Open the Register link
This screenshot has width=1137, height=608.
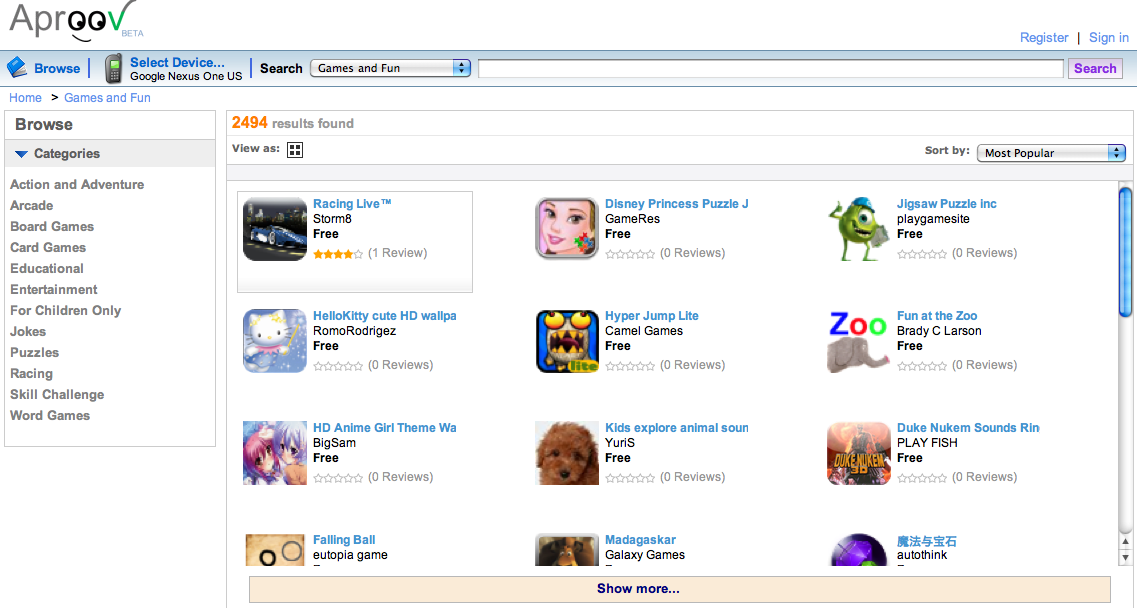(x=1043, y=38)
